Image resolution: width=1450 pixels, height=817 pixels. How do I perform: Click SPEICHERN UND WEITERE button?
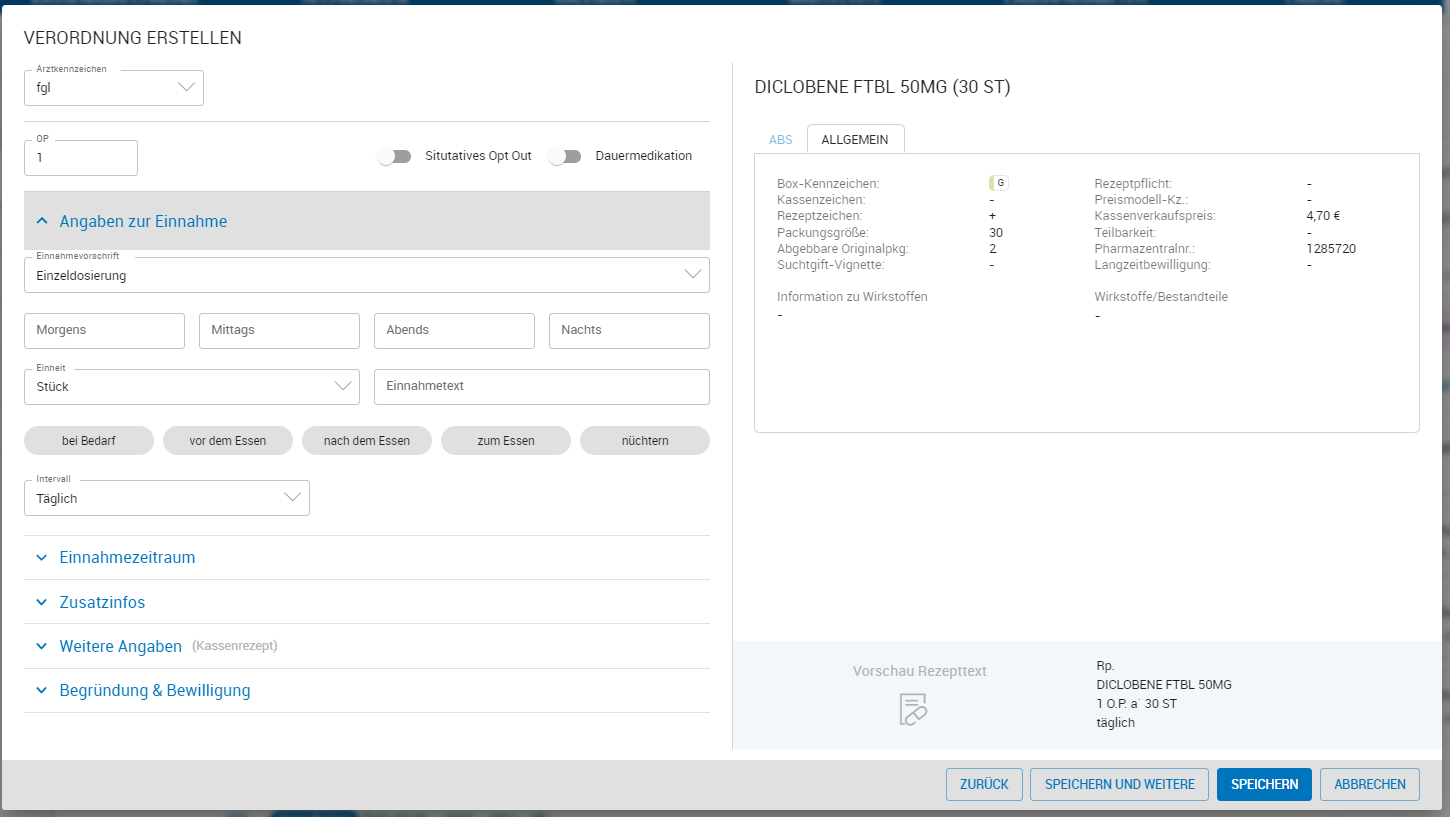[1119, 784]
